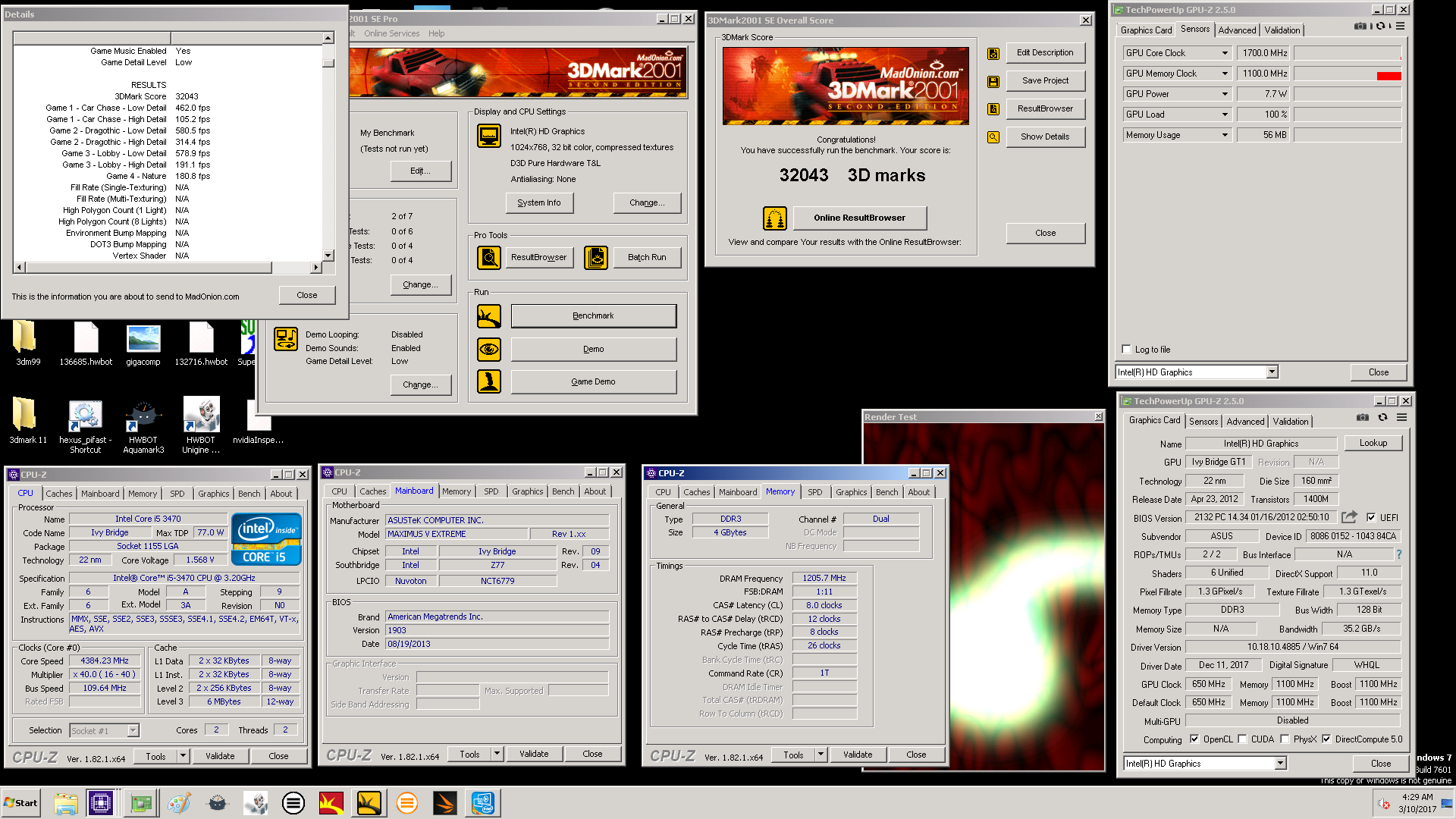Viewport: 1456px width, 819px height.
Task: Take a screenshot in the GPU-Z Sensors window
Action: click(x=1360, y=27)
